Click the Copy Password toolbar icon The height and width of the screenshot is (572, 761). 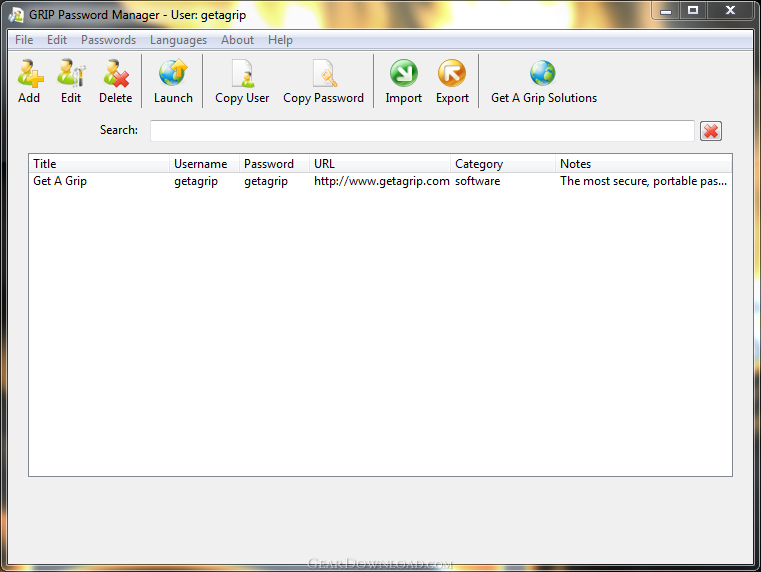[324, 73]
